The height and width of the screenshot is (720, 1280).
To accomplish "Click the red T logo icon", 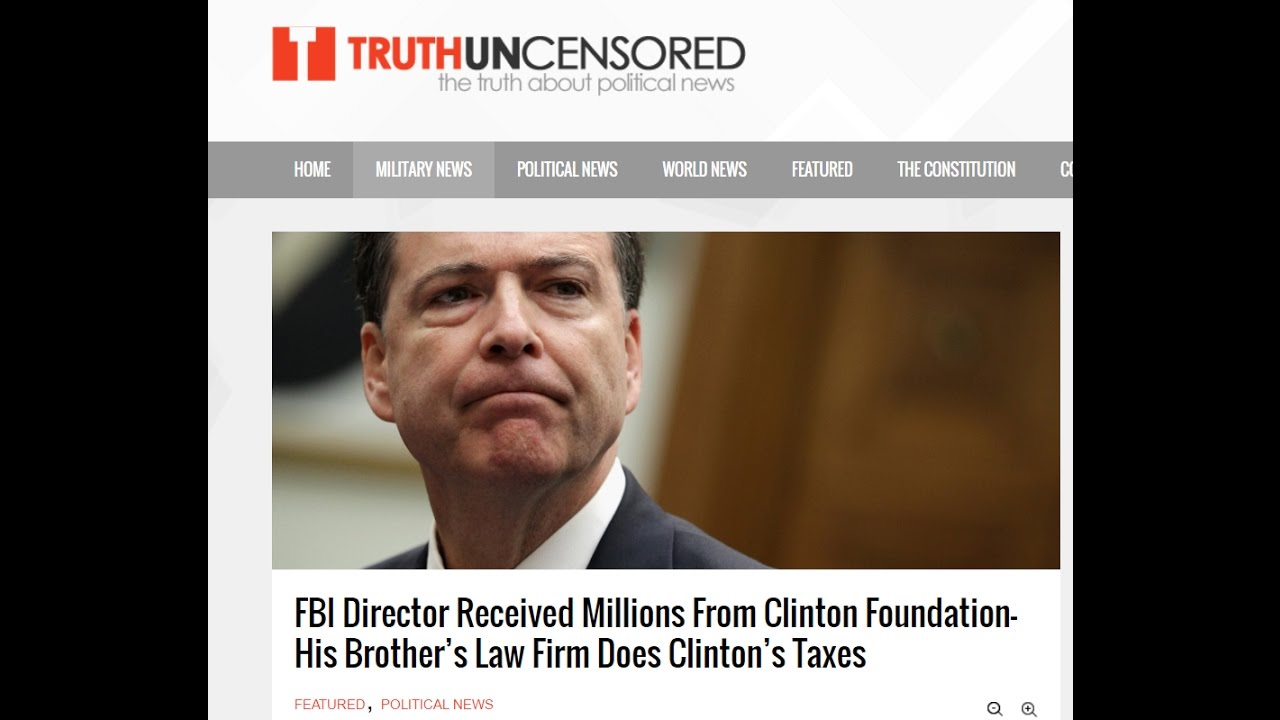I will [x=304, y=53].
